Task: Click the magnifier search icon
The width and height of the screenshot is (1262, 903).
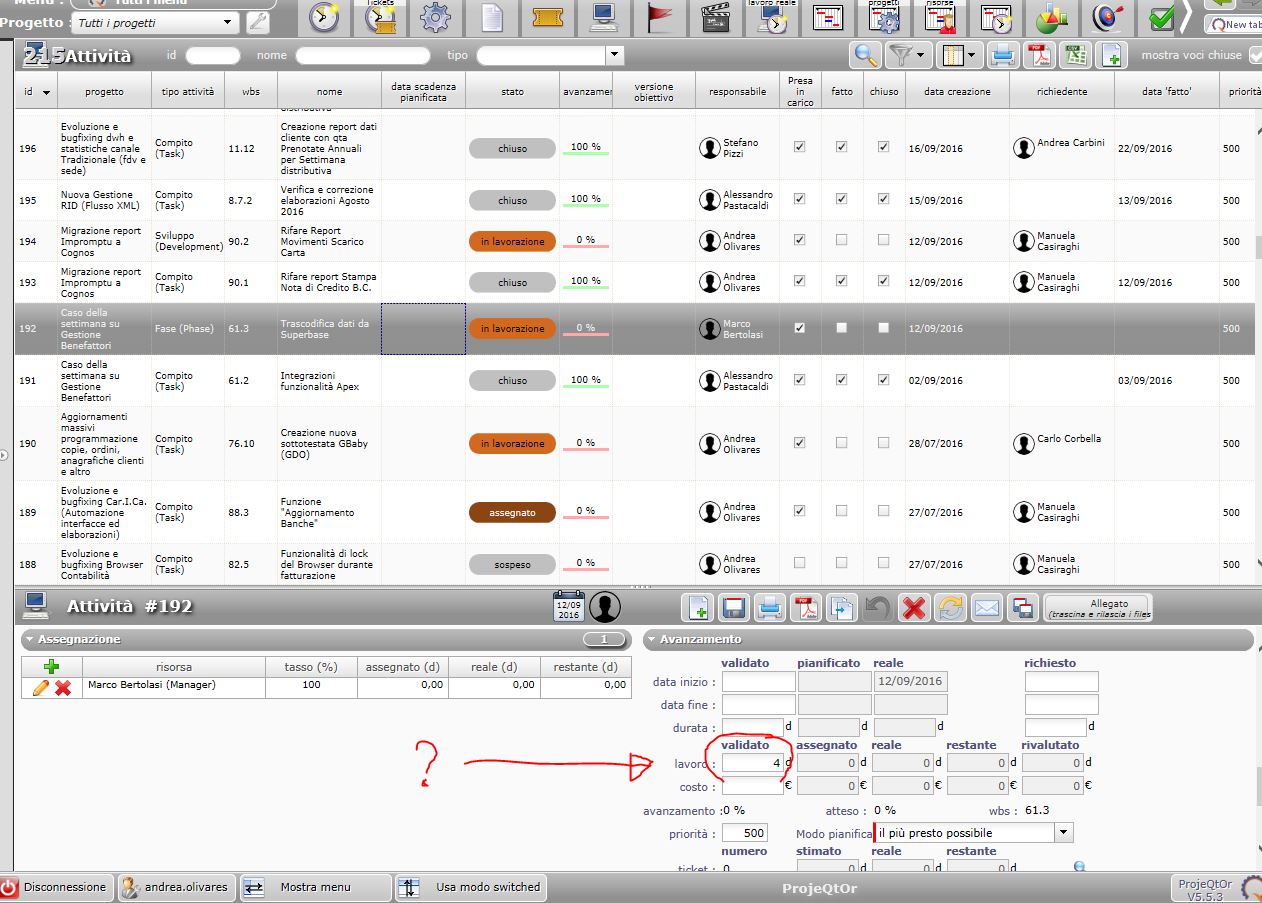Action: point(865,56)
